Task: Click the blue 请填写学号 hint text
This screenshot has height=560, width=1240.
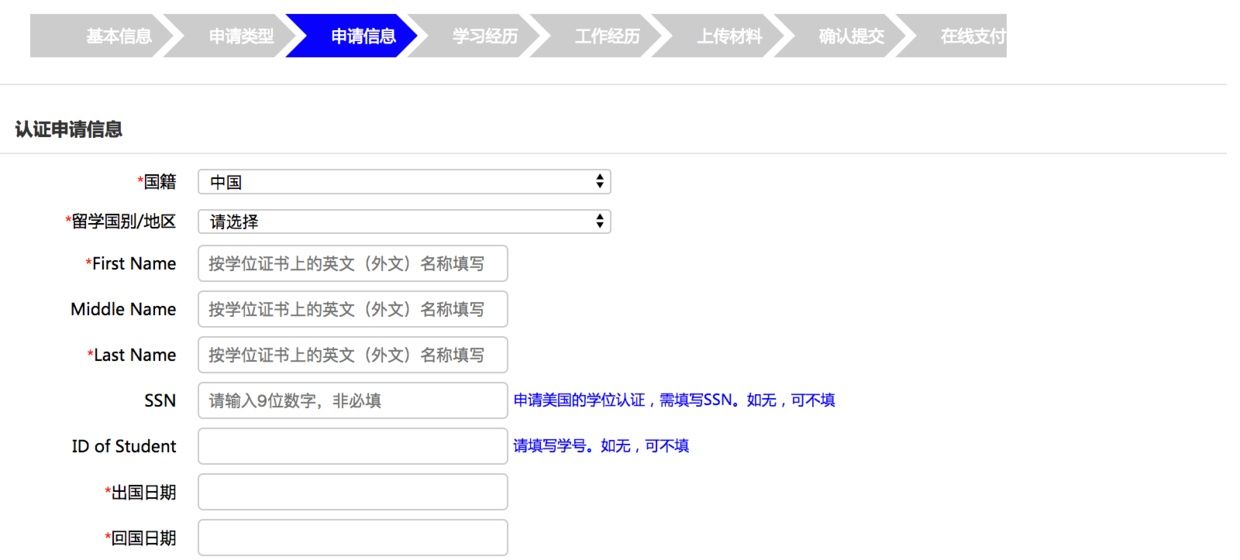Action: [601, 446]
